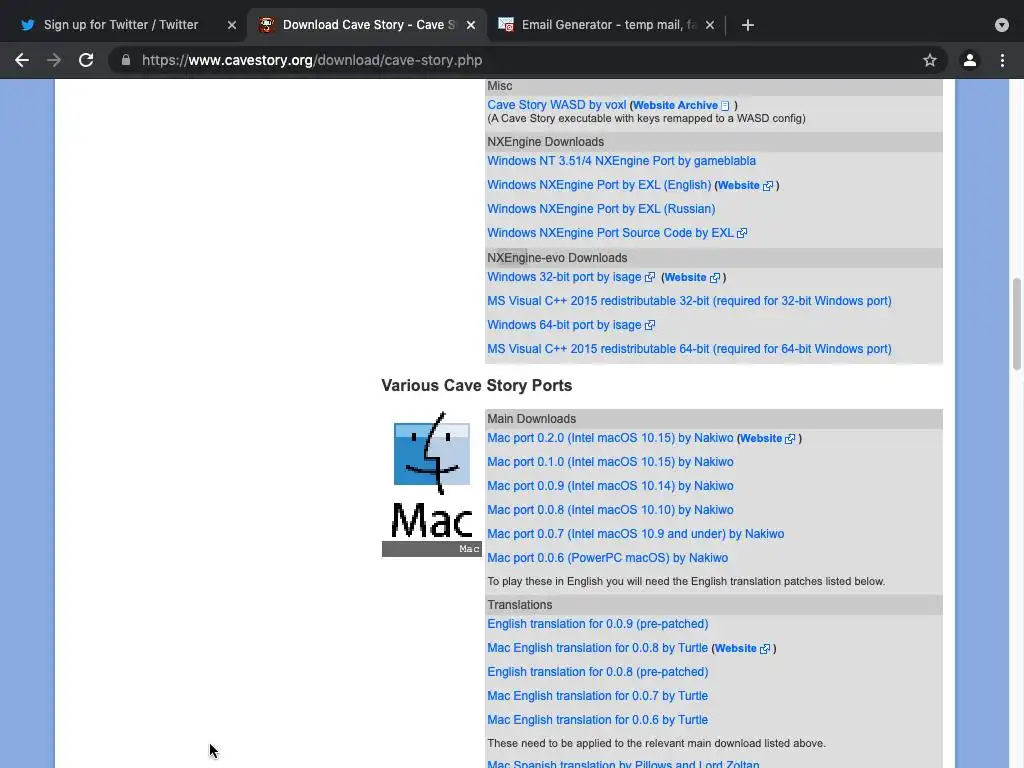Click the forward navigation arrow

(54, 60)
